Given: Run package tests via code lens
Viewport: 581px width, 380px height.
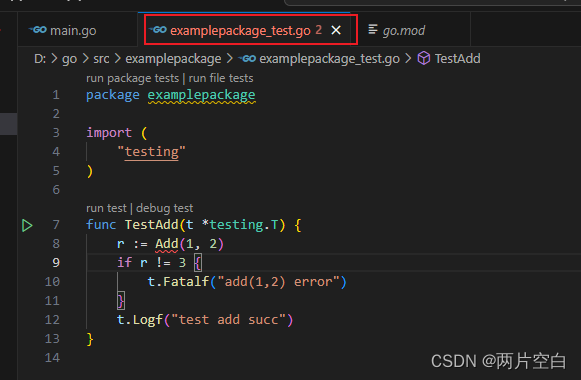Looking at the screenshot, I should [132, 79].
